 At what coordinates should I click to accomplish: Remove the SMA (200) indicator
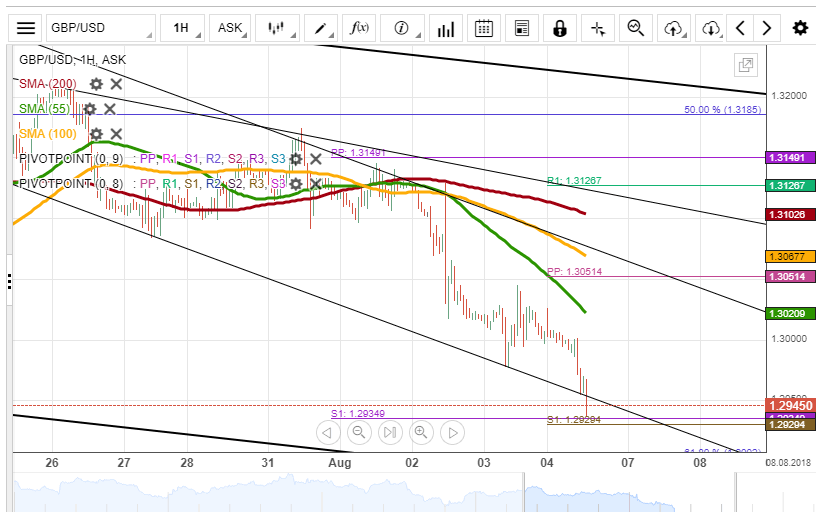(116, 84)
